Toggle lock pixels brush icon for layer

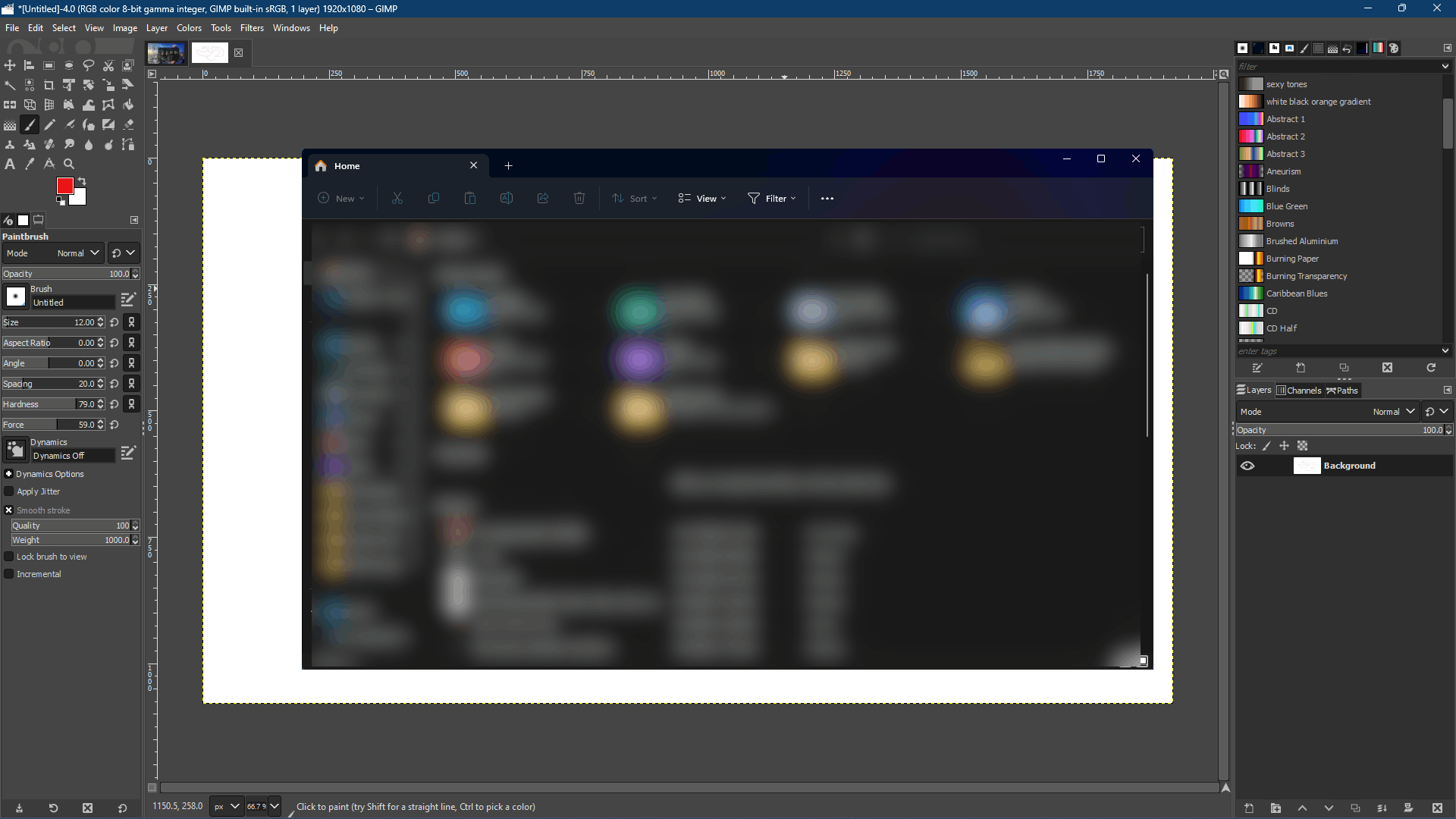pyautogui.click(x=1266, y=446)
